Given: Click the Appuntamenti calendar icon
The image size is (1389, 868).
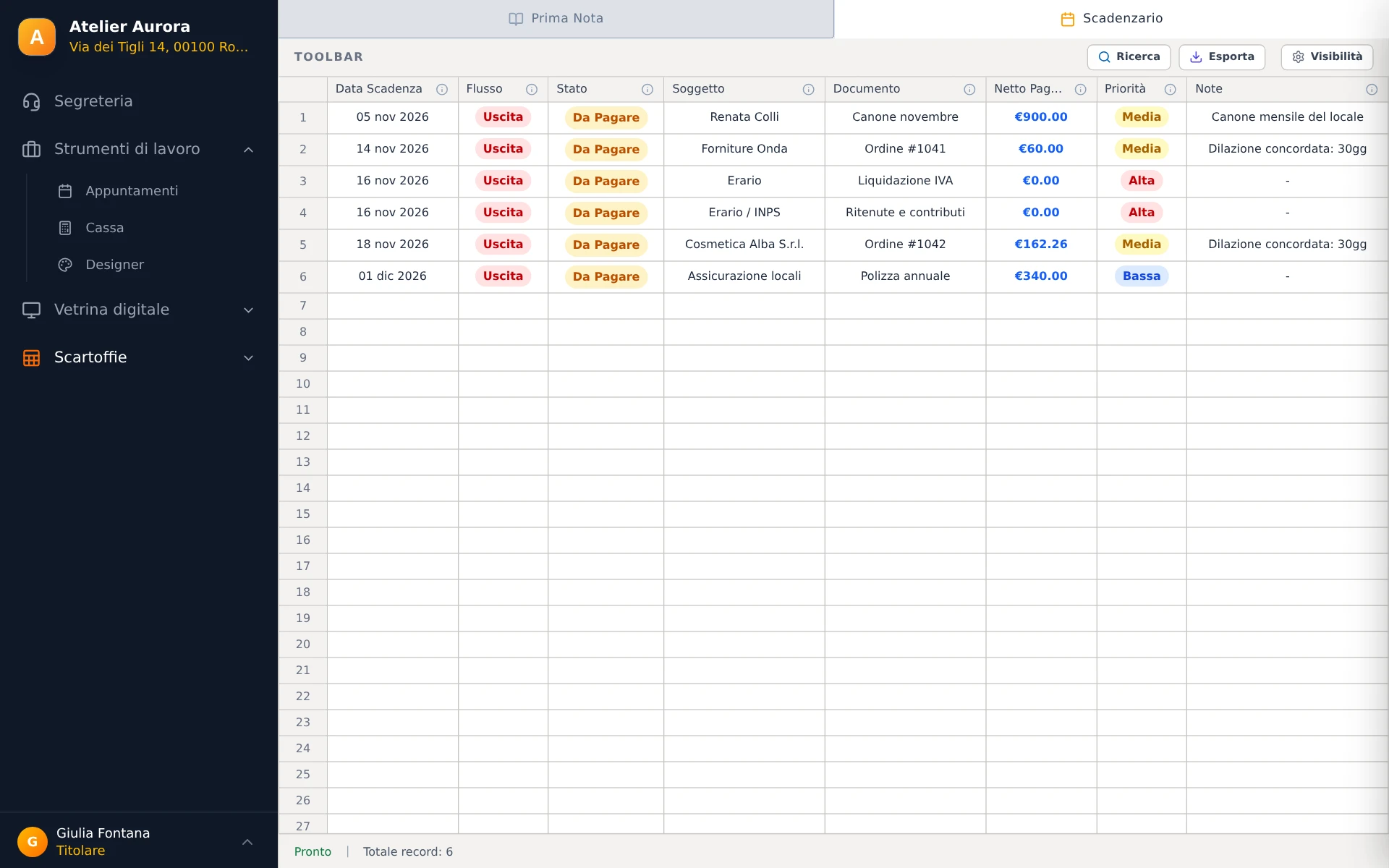Looking at the screenshot, I should (65, 191).
